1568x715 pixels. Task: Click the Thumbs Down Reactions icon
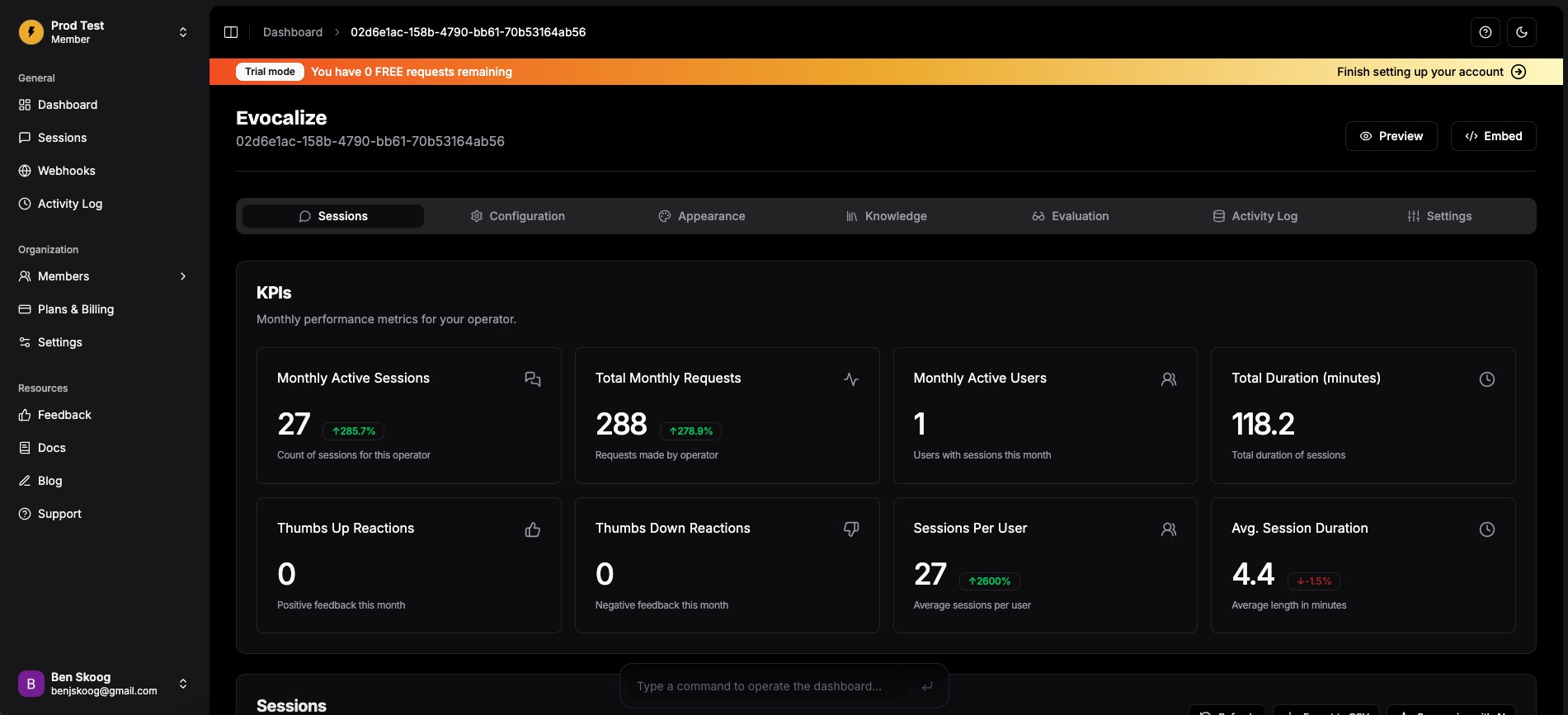(x=851, y=529)
